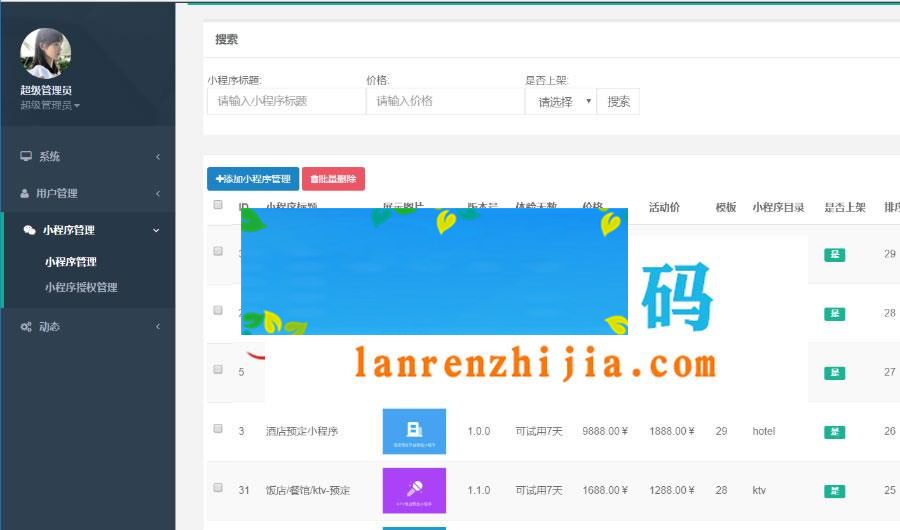Check the box for 酒店预定小程序 row

coord(218,429)
